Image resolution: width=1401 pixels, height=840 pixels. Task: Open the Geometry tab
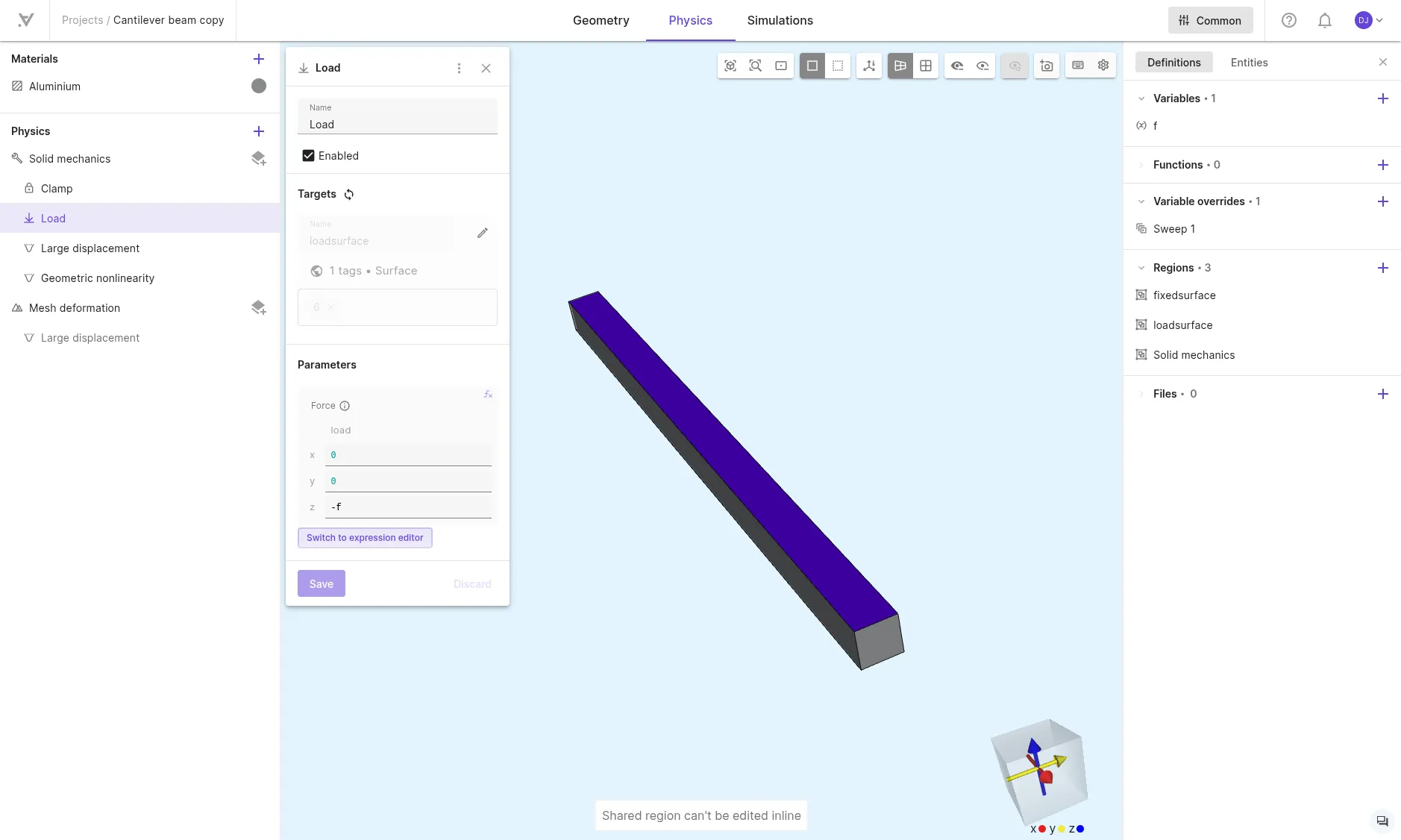601,21
